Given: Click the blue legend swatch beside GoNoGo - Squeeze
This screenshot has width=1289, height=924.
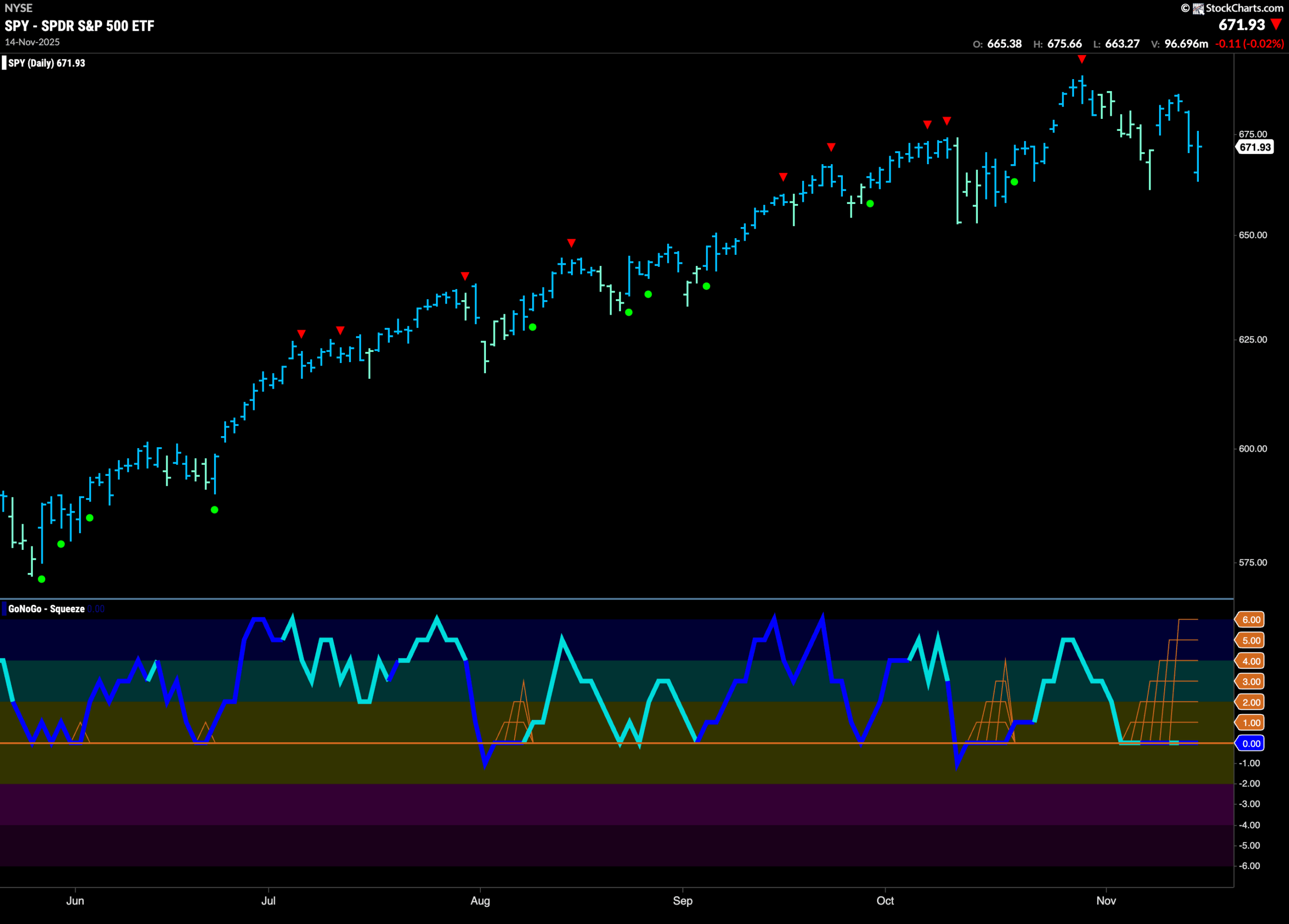Looking at the screenshot, I should 4,609.
